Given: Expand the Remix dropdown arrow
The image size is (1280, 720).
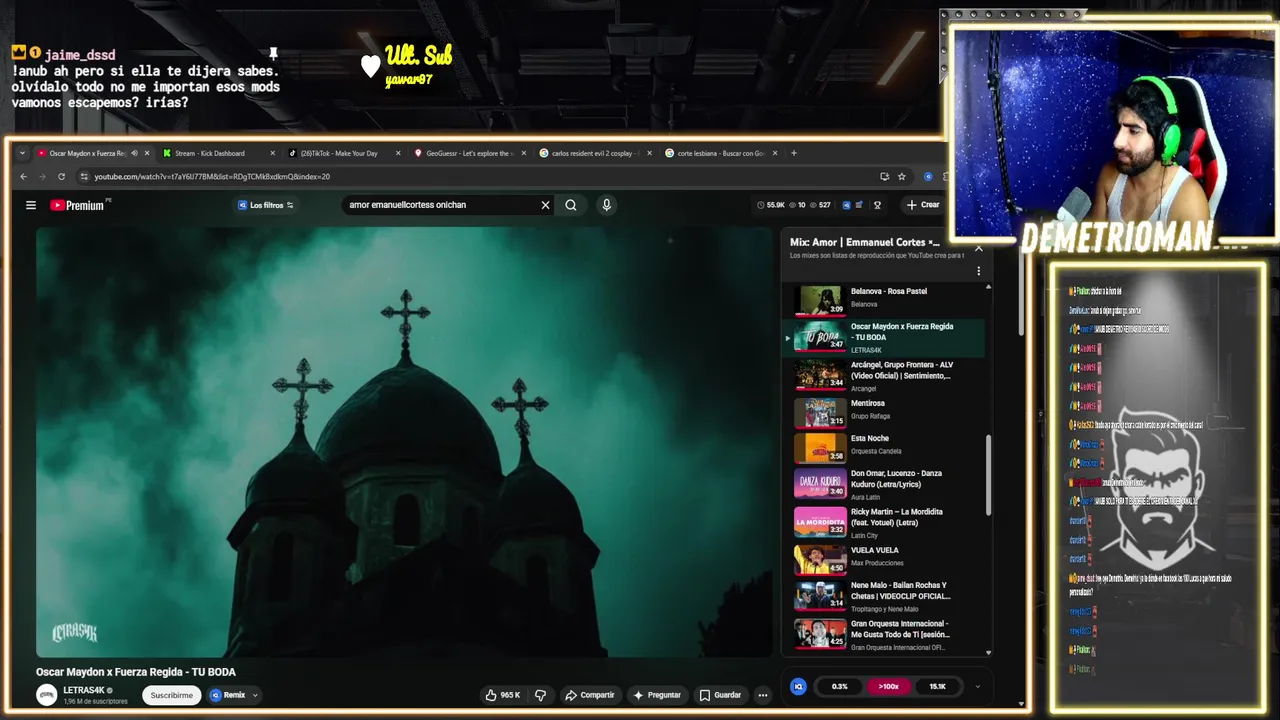Looking at the screenshot, I should click(x=255, y=695).
